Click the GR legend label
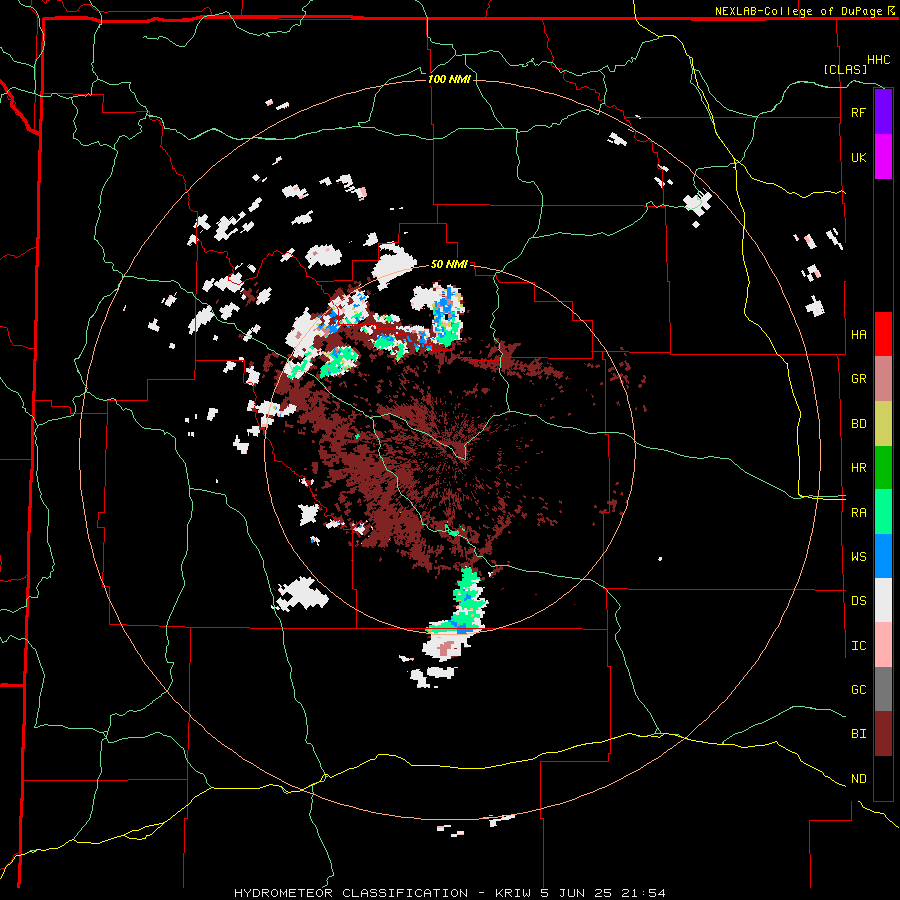 coord(858,379)
